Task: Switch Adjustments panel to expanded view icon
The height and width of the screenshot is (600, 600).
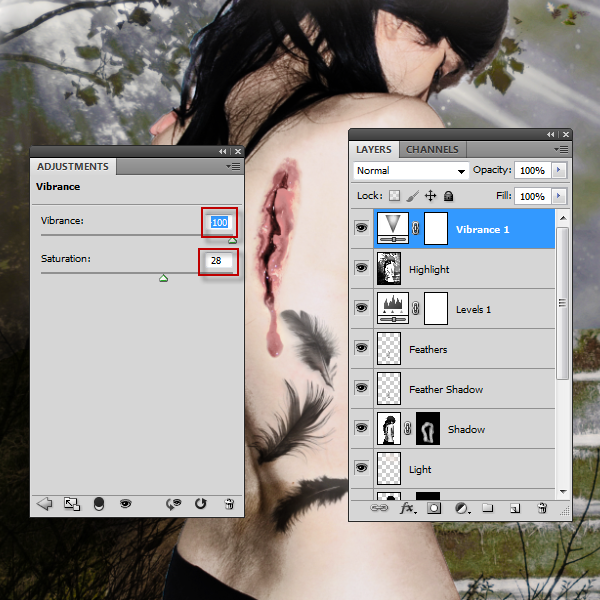Action: coord(72,504)
